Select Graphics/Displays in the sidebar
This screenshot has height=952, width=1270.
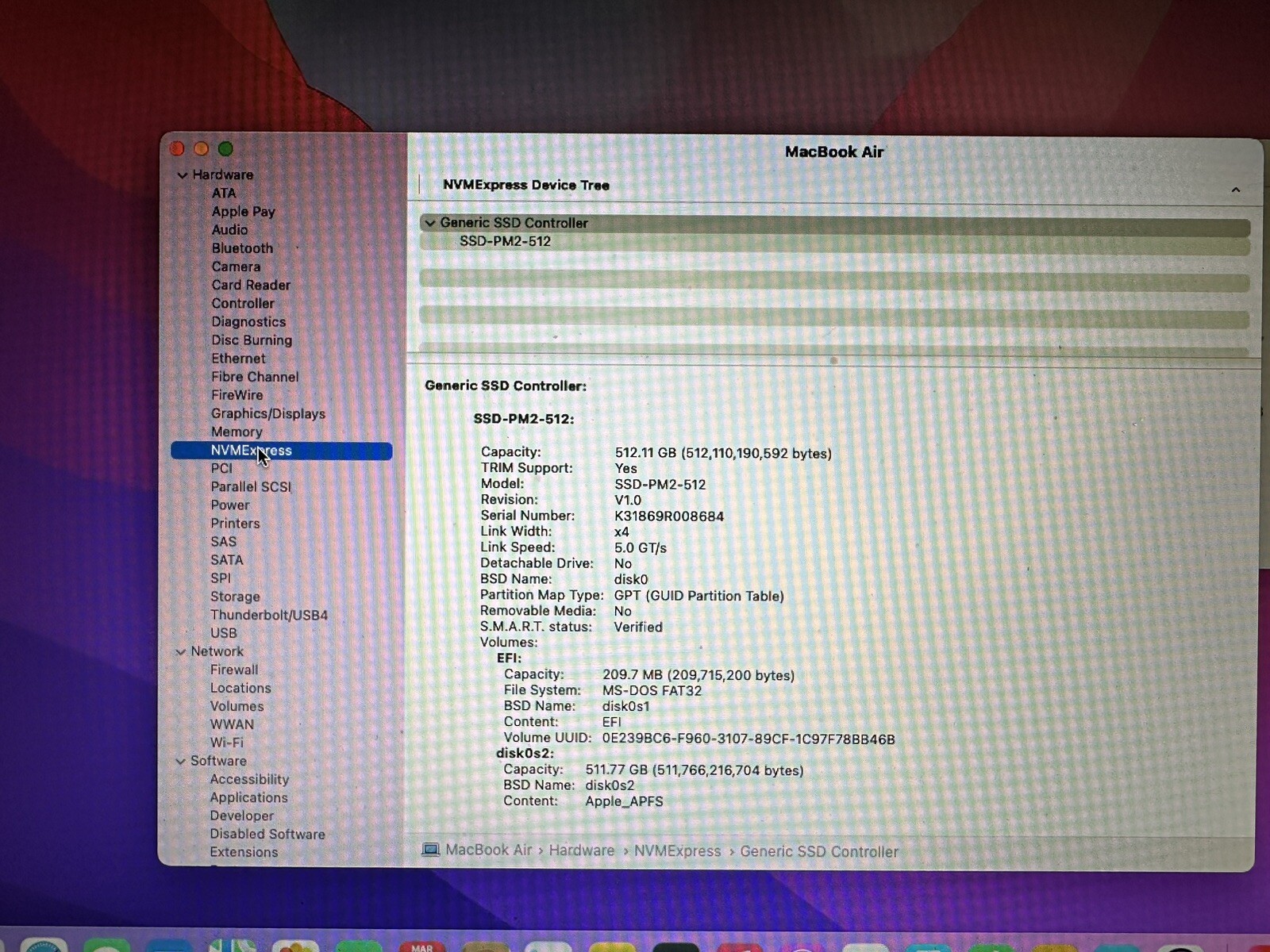pyautogui.click(x=268, y=414)
